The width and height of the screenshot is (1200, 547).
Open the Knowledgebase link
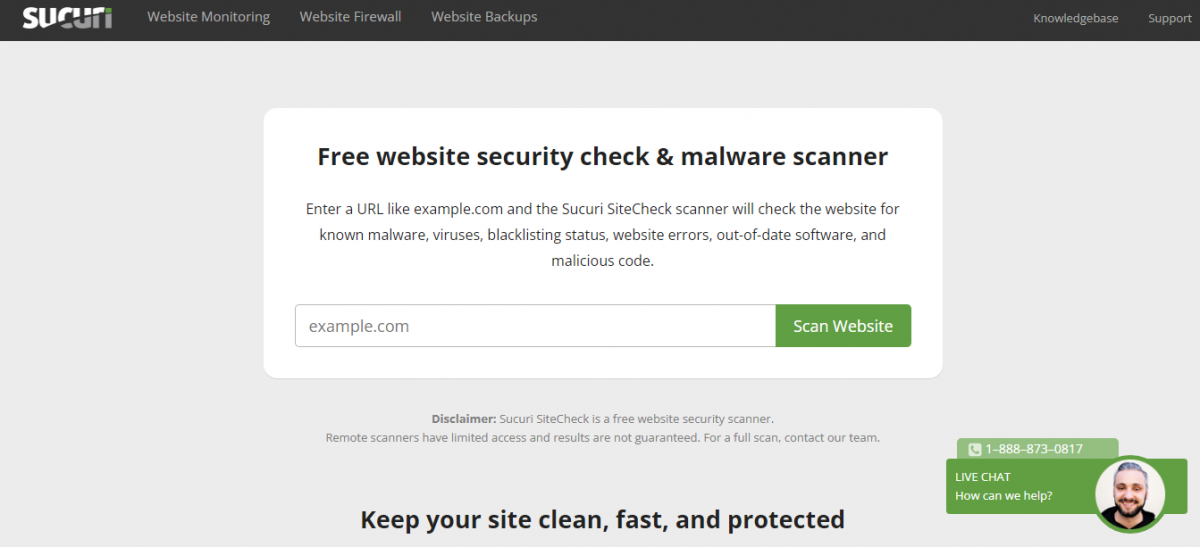click(1075, 18)
